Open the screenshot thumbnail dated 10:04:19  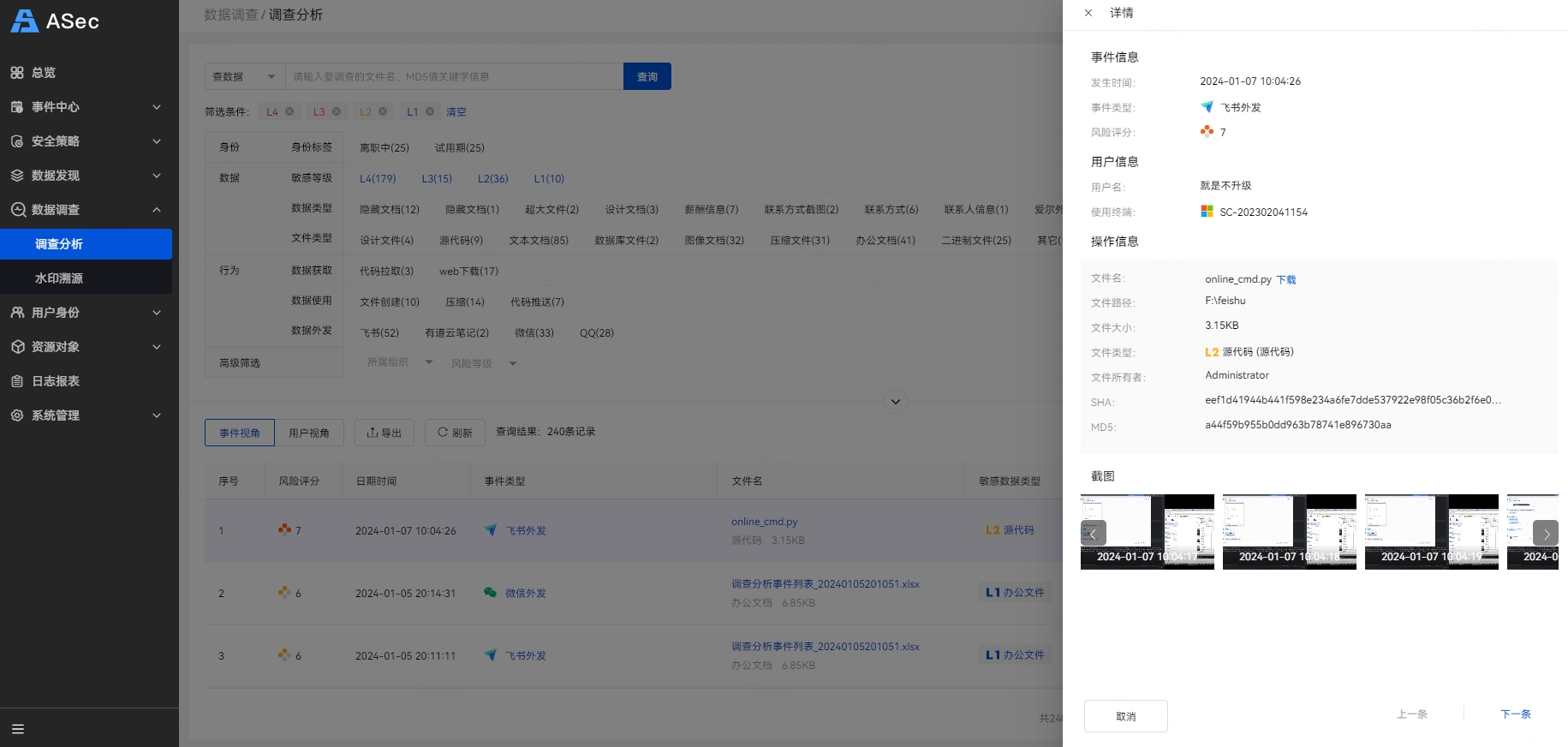click(x=1432, y=531)
